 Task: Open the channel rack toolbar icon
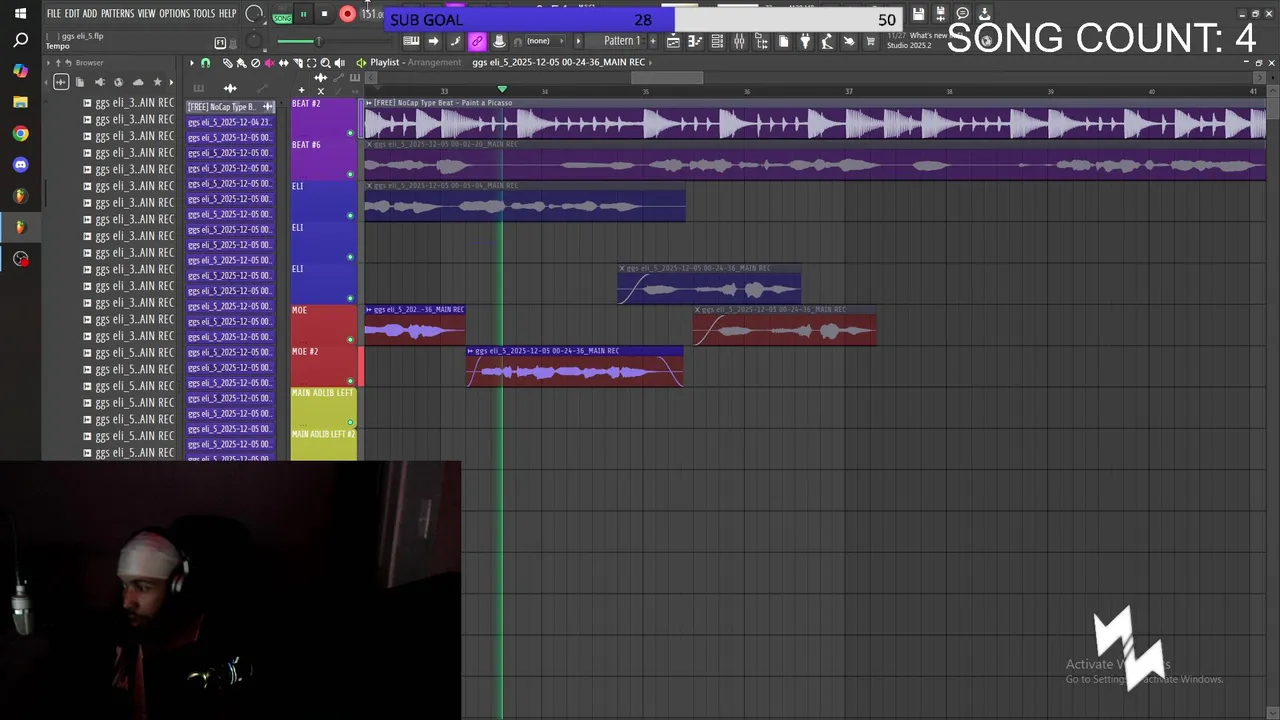click(717, 41)
